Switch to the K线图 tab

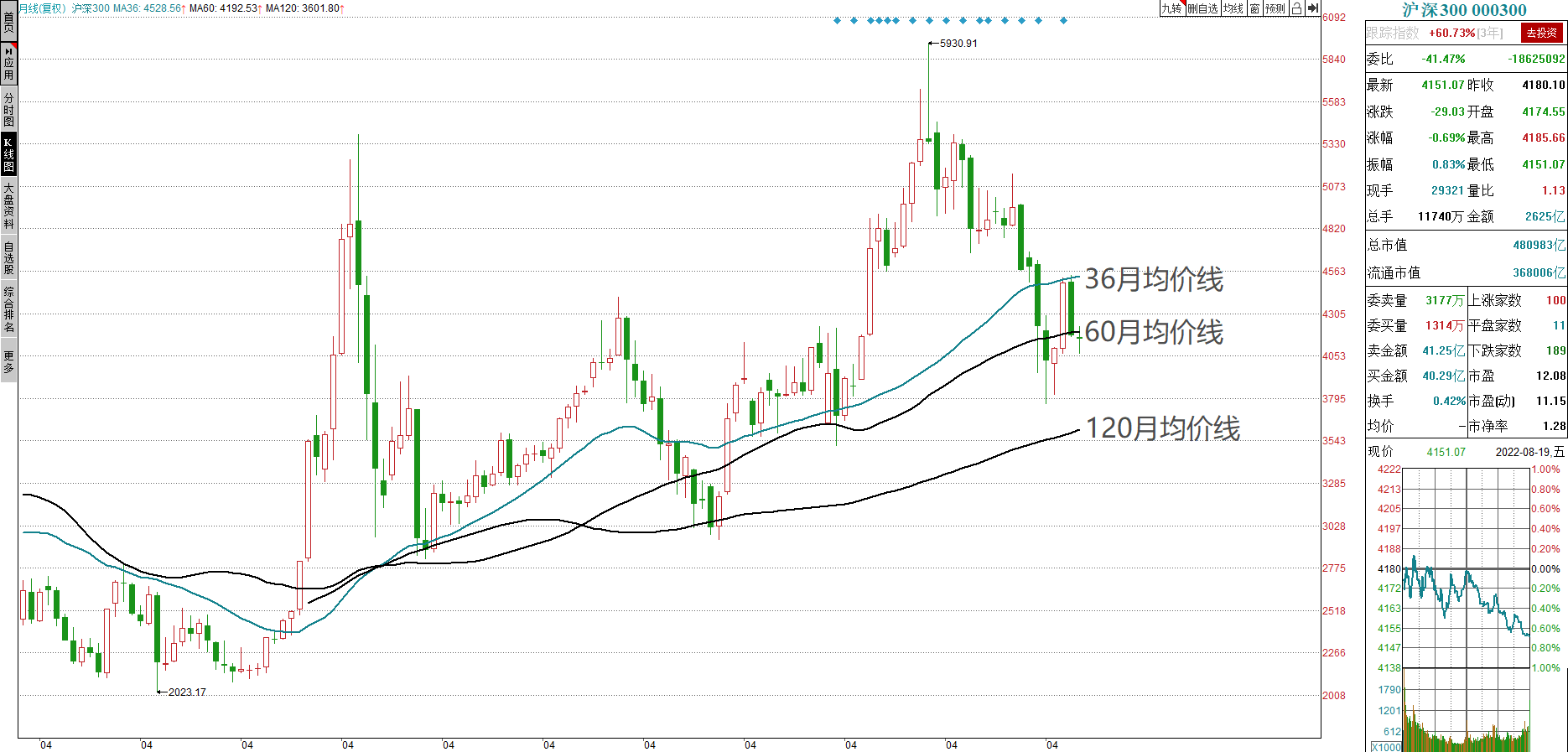(8, 154)
